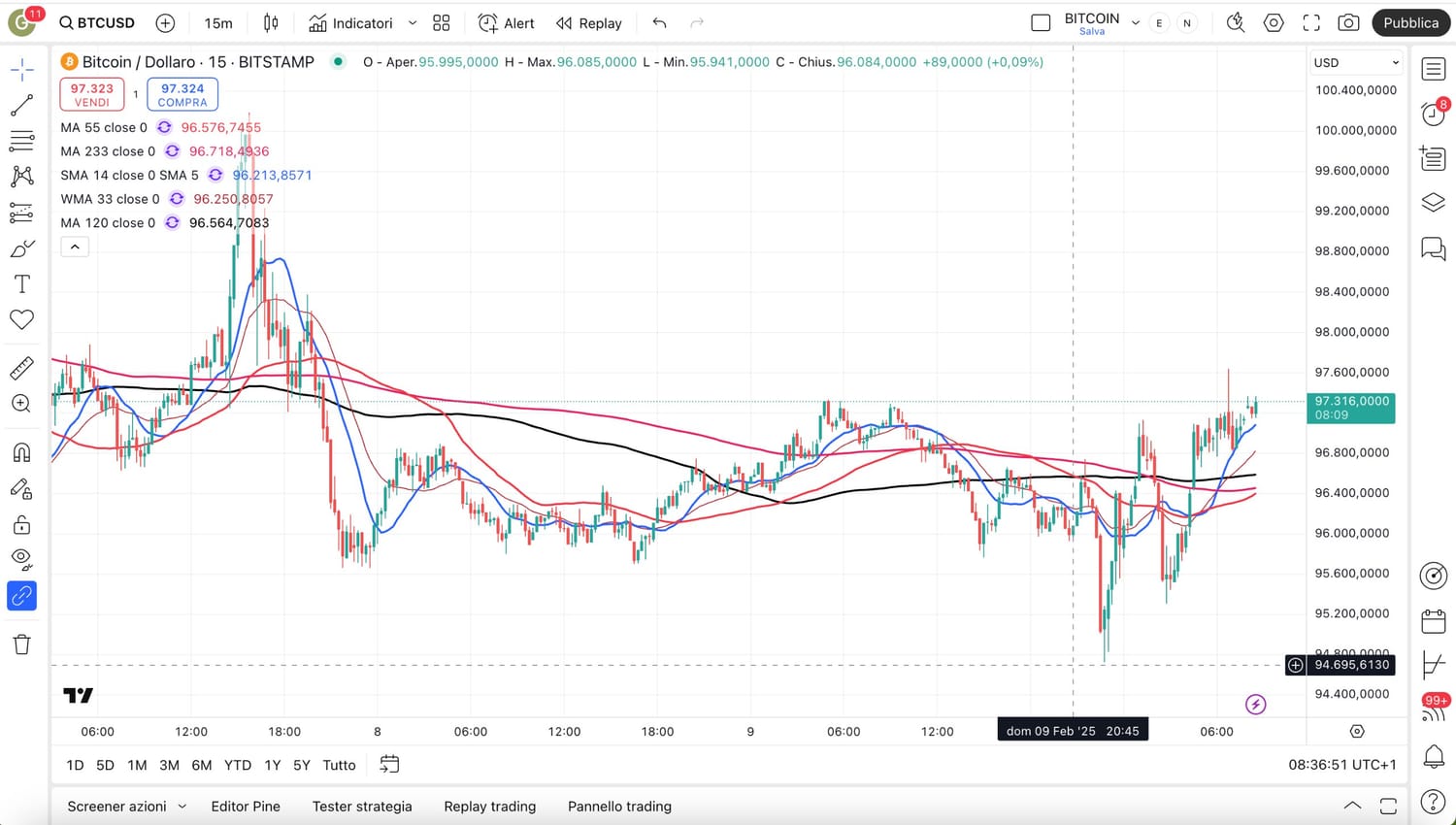Open the alerts panel with 8 badge
The image size is (1456, 825).
[1434, 114]
